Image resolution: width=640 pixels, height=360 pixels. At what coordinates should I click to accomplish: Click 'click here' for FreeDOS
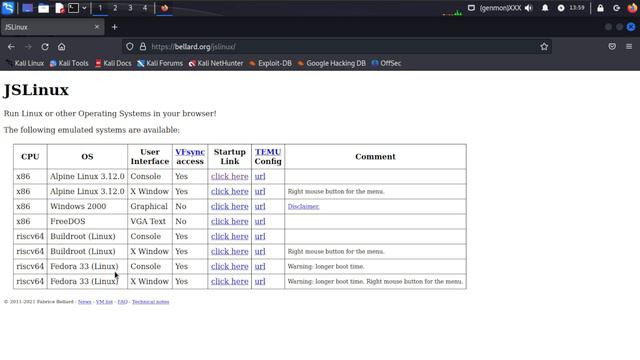[x=229, y=221]
